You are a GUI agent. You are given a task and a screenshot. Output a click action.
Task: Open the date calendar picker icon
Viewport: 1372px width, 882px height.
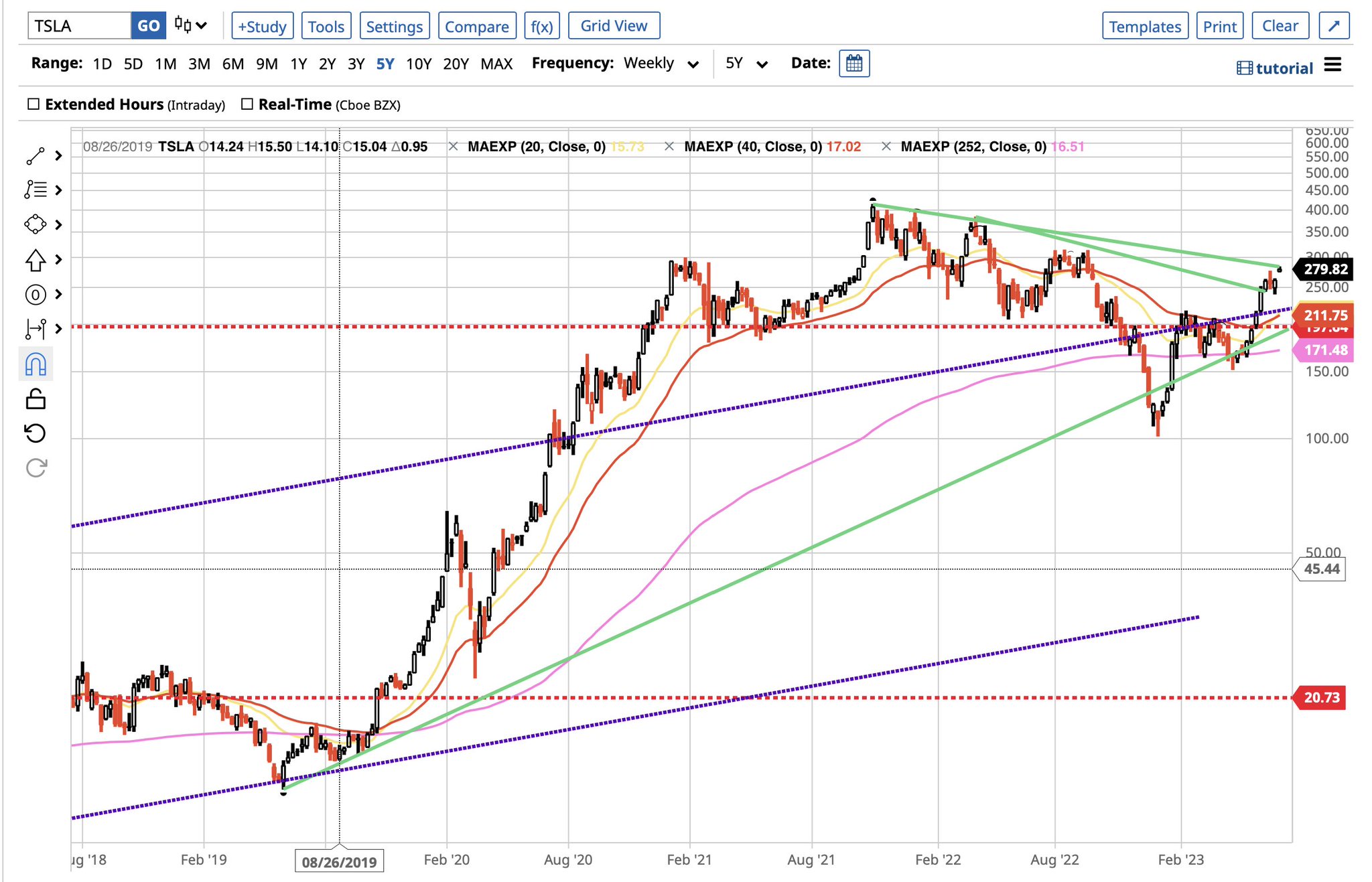[x=853, y=64]
